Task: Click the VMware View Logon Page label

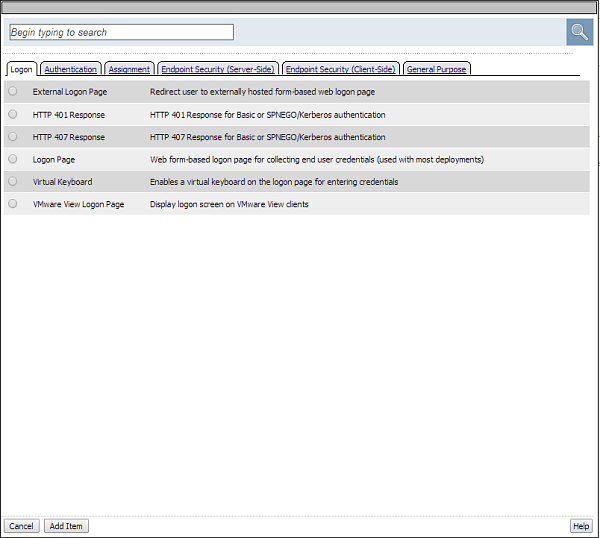Action: [x=78, y=204]
